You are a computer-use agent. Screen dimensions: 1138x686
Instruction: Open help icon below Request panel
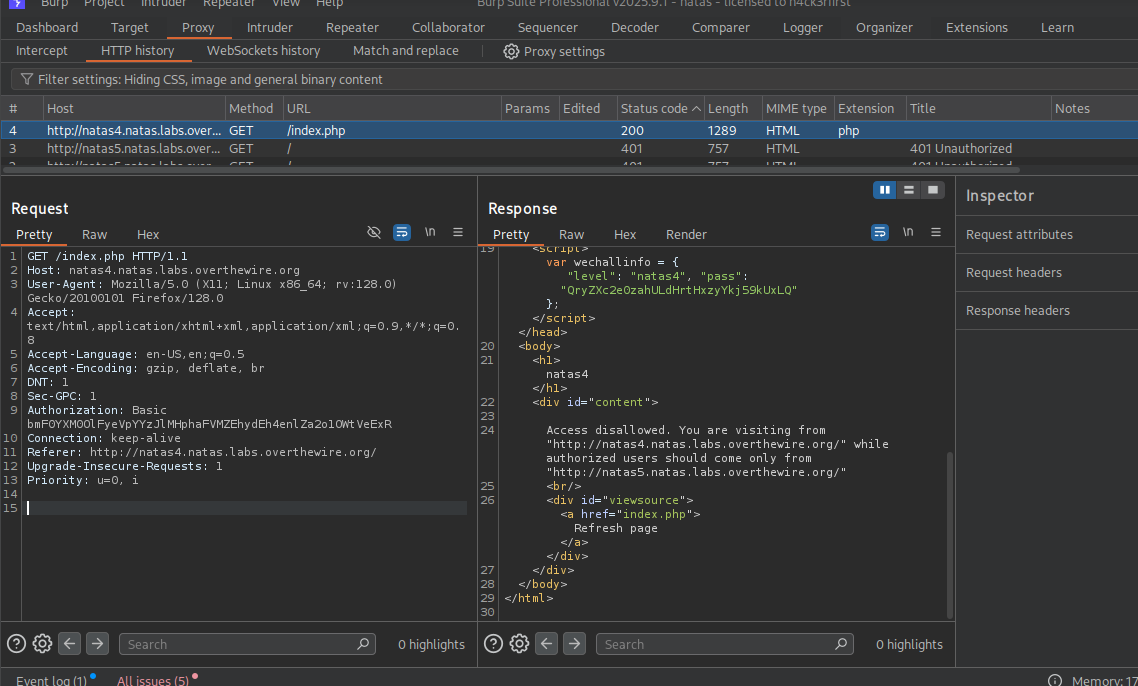pyautogui.click(x=16, y=644)
